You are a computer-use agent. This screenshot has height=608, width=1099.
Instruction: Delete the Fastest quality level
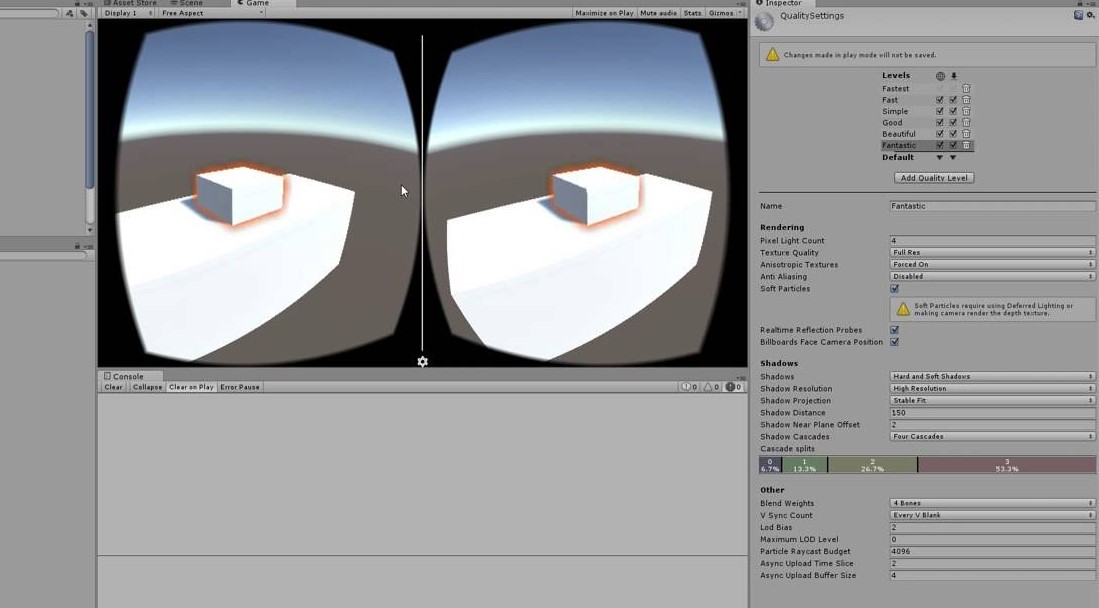(x=966, y=88)
